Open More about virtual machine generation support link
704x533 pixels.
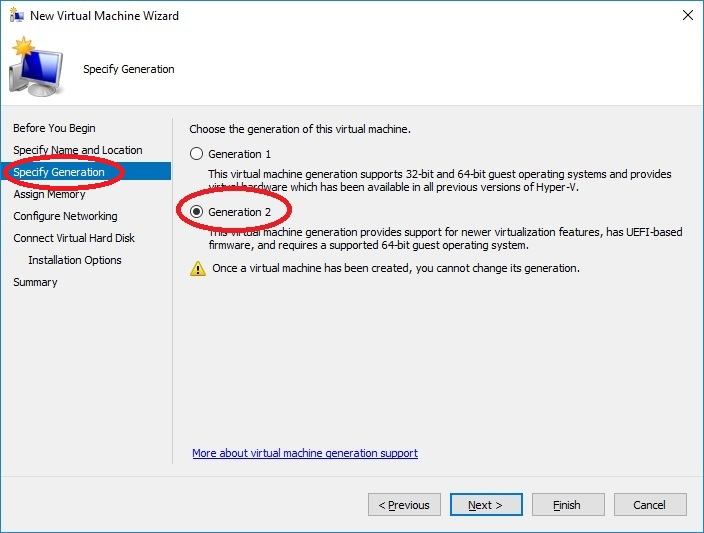pos(305,453)
